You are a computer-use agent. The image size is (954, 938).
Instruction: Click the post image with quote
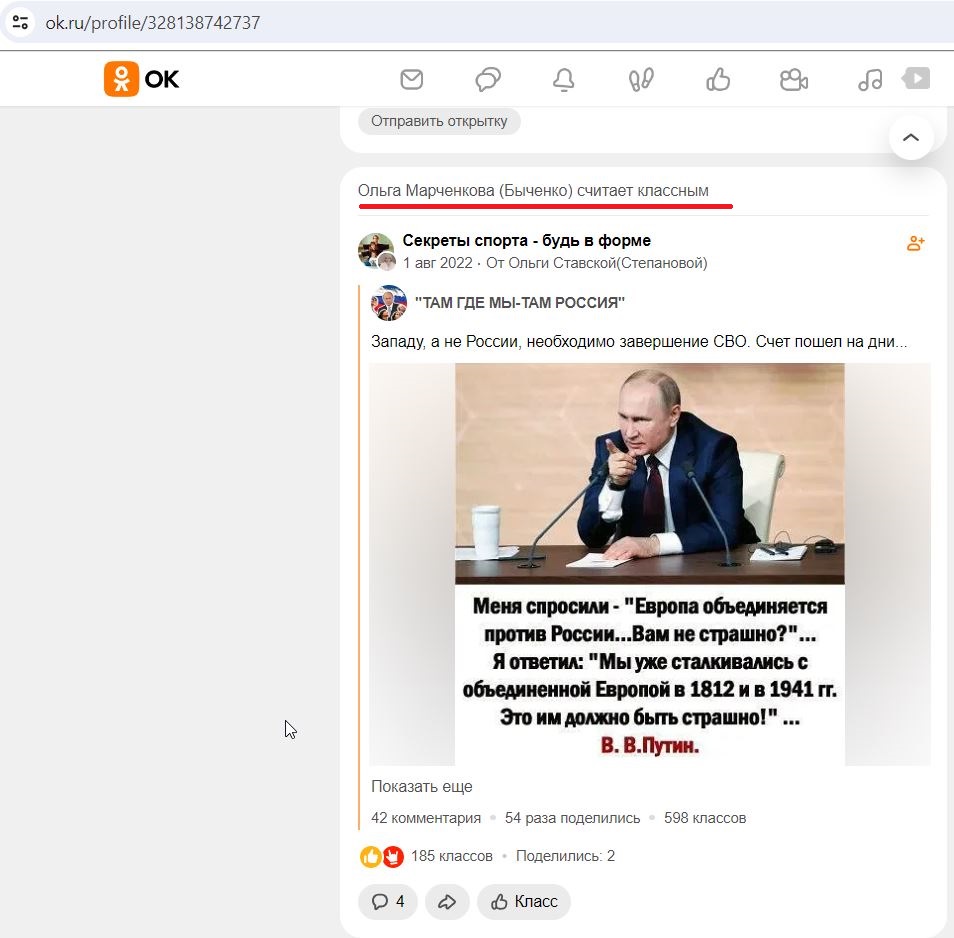(650, 564)
